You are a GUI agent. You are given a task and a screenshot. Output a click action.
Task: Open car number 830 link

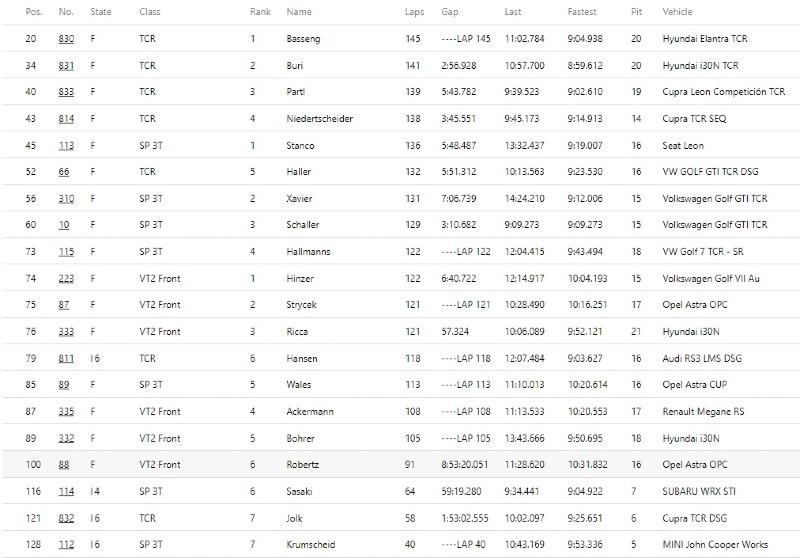66,39
